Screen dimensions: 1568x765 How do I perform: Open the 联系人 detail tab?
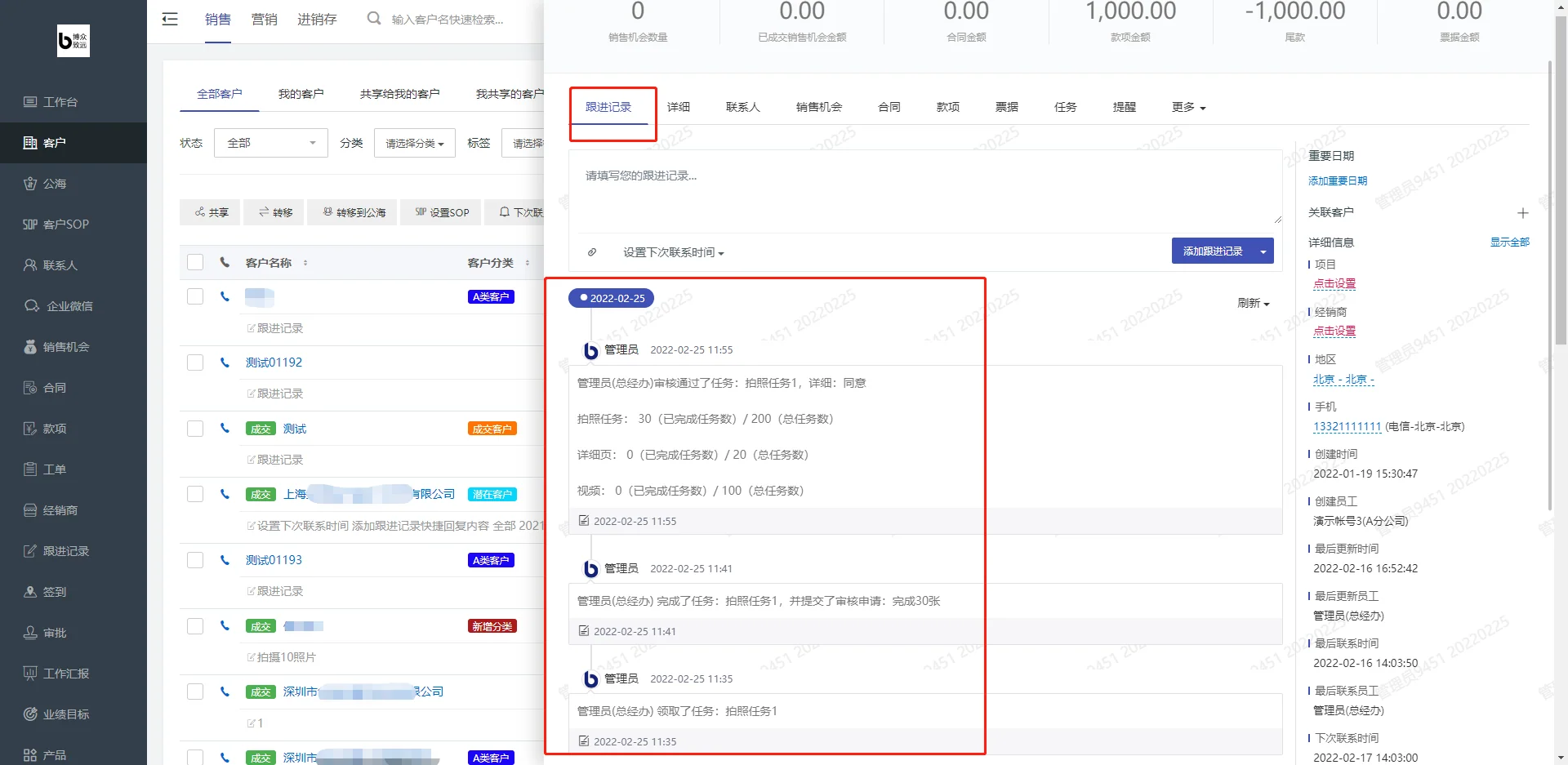click(742, 107)
